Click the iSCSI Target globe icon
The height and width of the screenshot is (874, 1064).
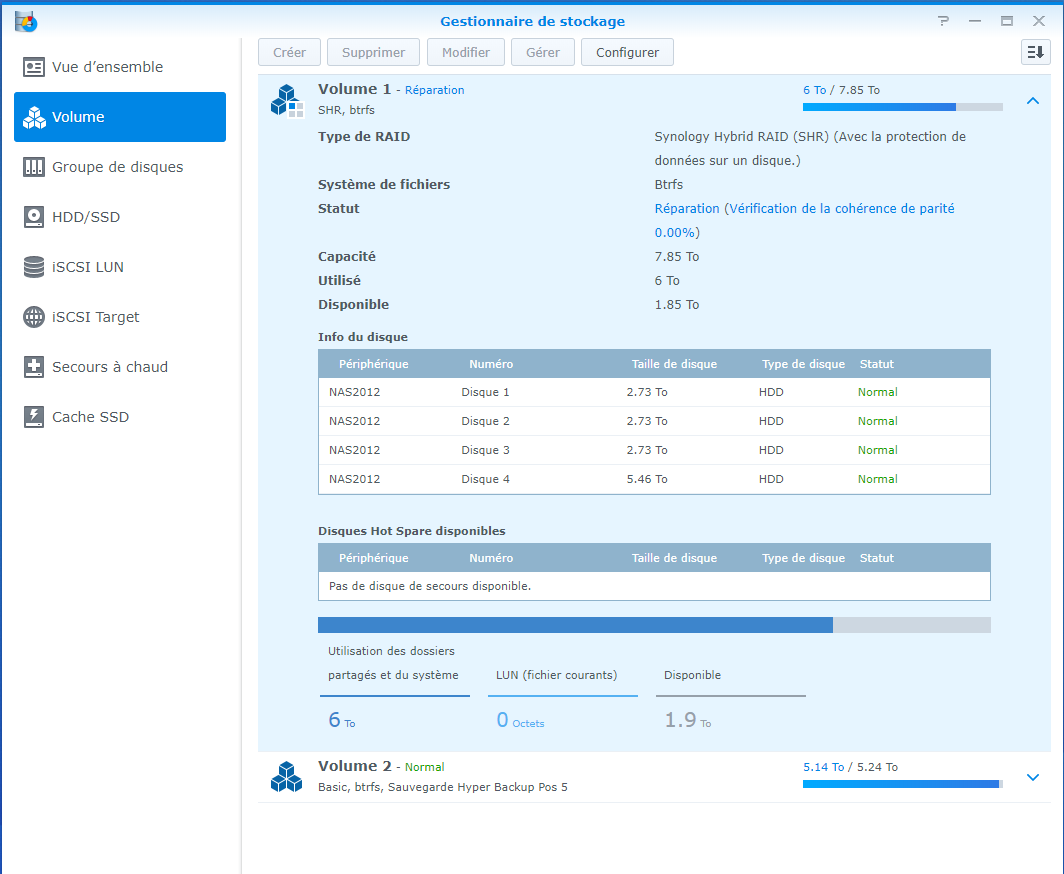click(35, 317)
